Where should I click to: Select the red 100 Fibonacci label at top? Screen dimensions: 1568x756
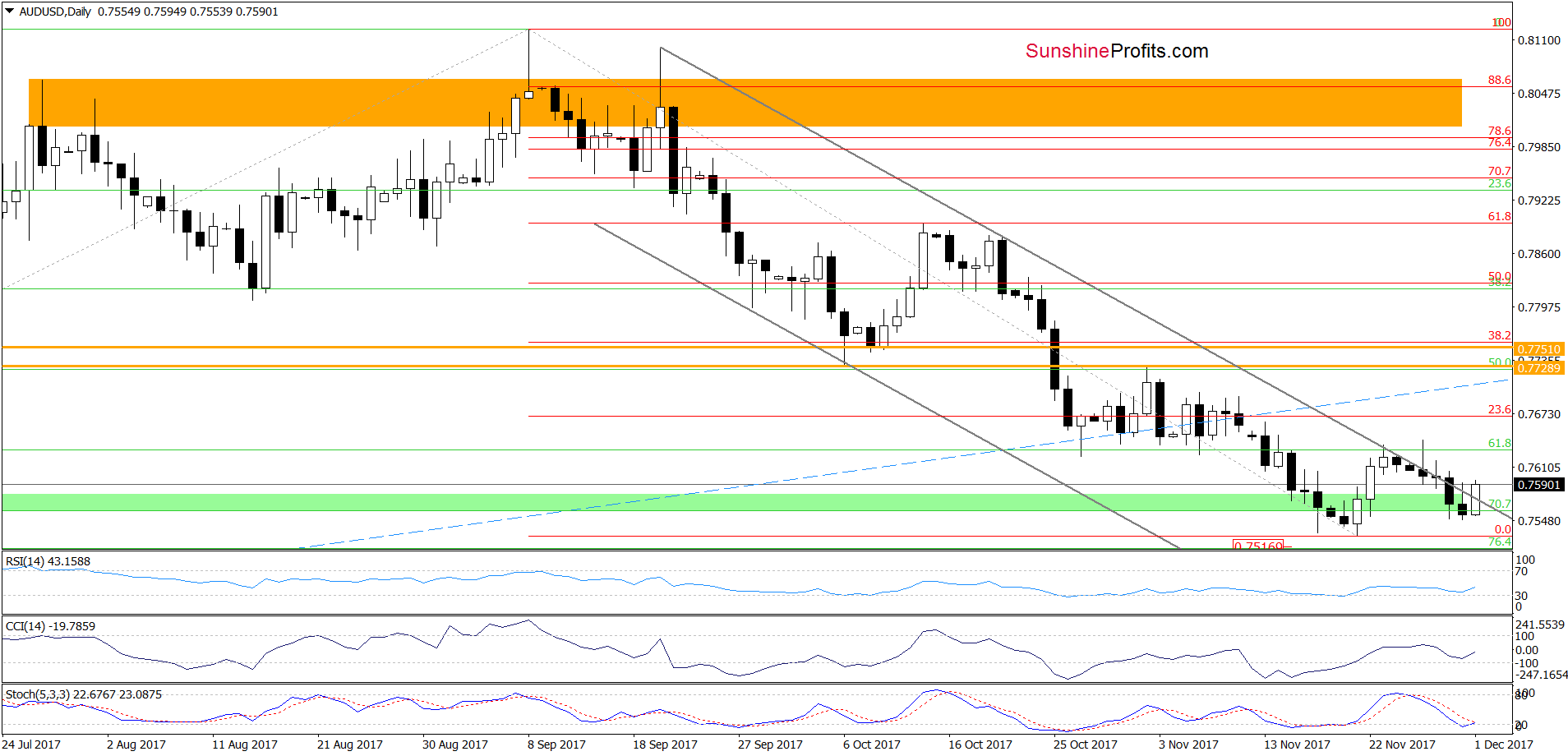point(1501,22)
